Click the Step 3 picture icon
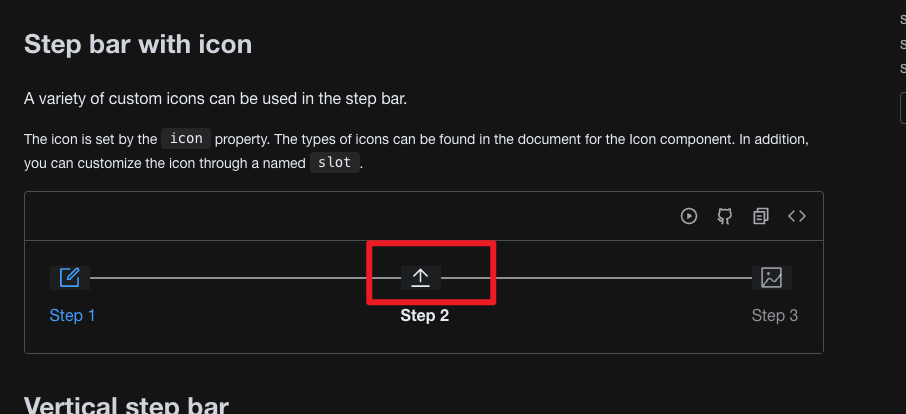 point(771,278)
